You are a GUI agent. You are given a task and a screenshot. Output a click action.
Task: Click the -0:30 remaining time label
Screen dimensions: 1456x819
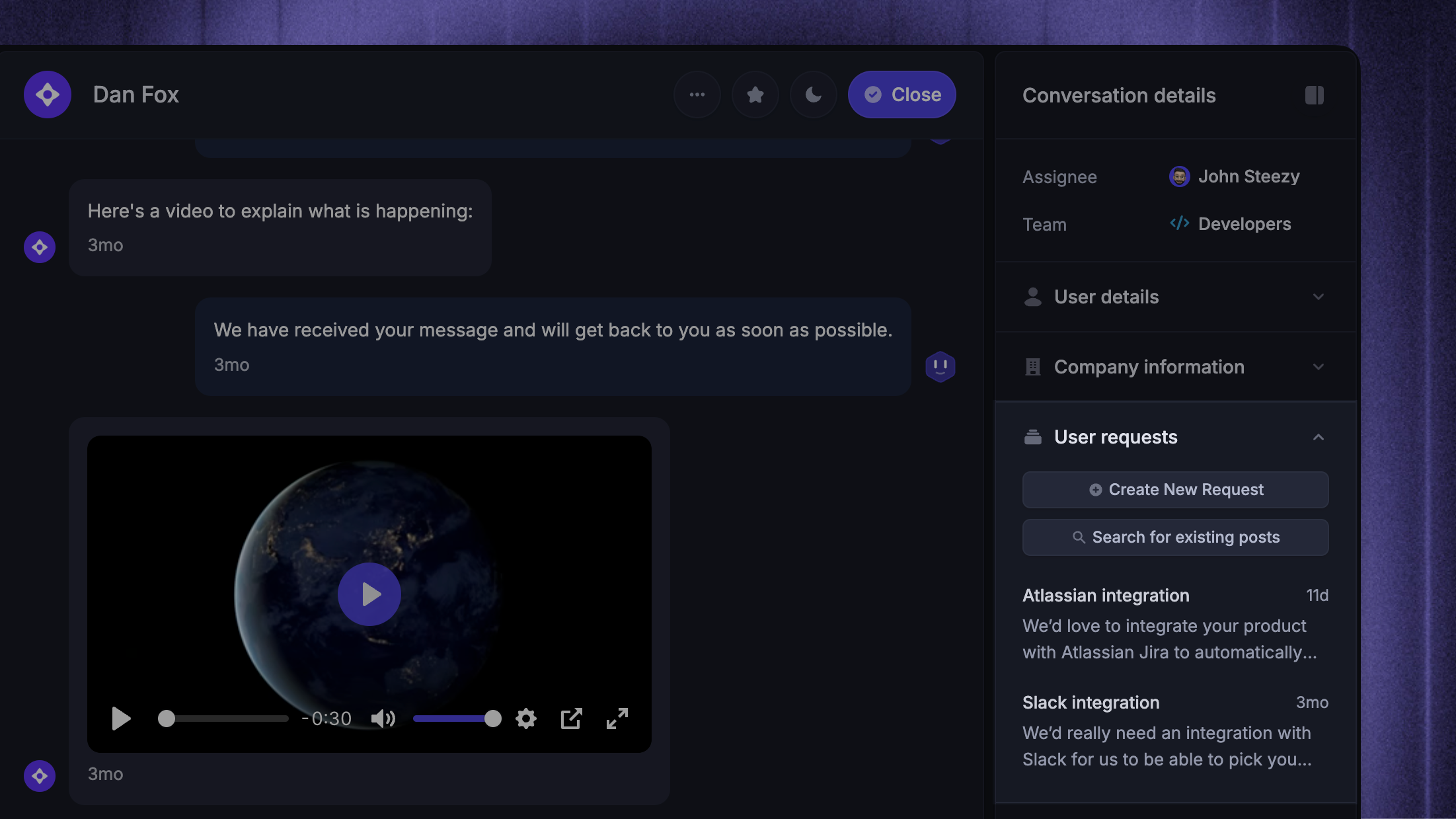tap(326, 719)
